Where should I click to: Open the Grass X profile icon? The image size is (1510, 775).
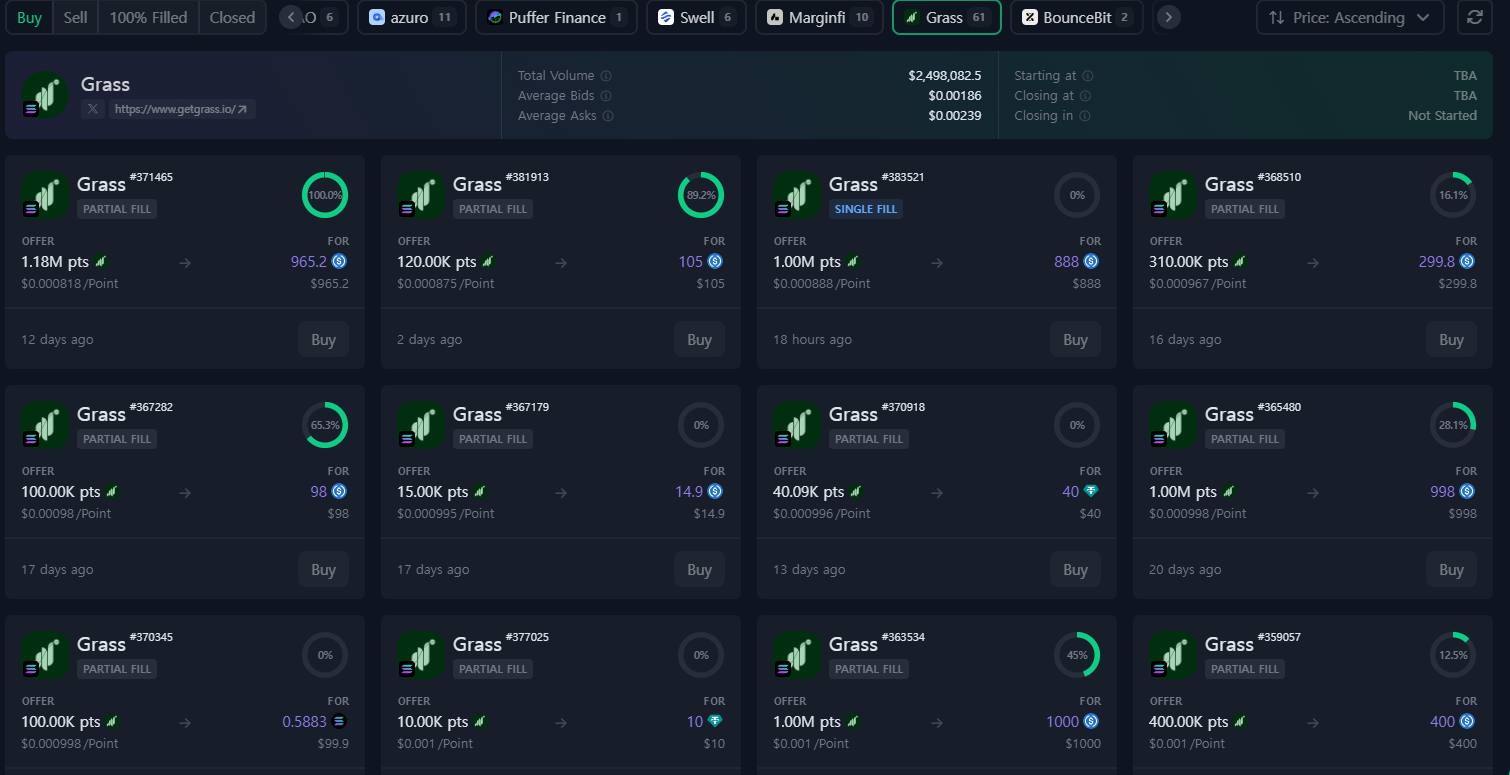point(93,109)
